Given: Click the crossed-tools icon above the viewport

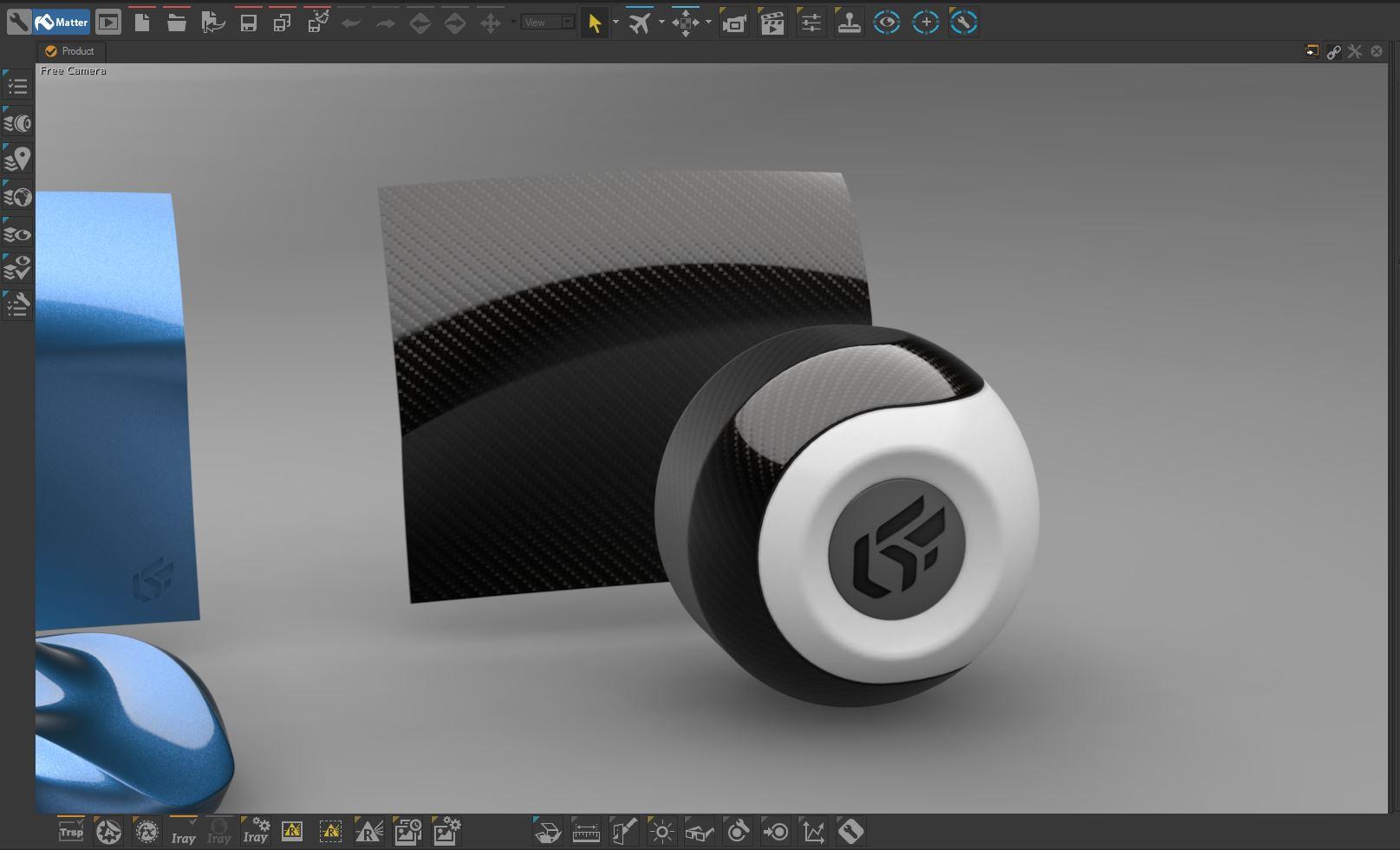Looking at the screenshot, I should click(x=1355, y=52).
